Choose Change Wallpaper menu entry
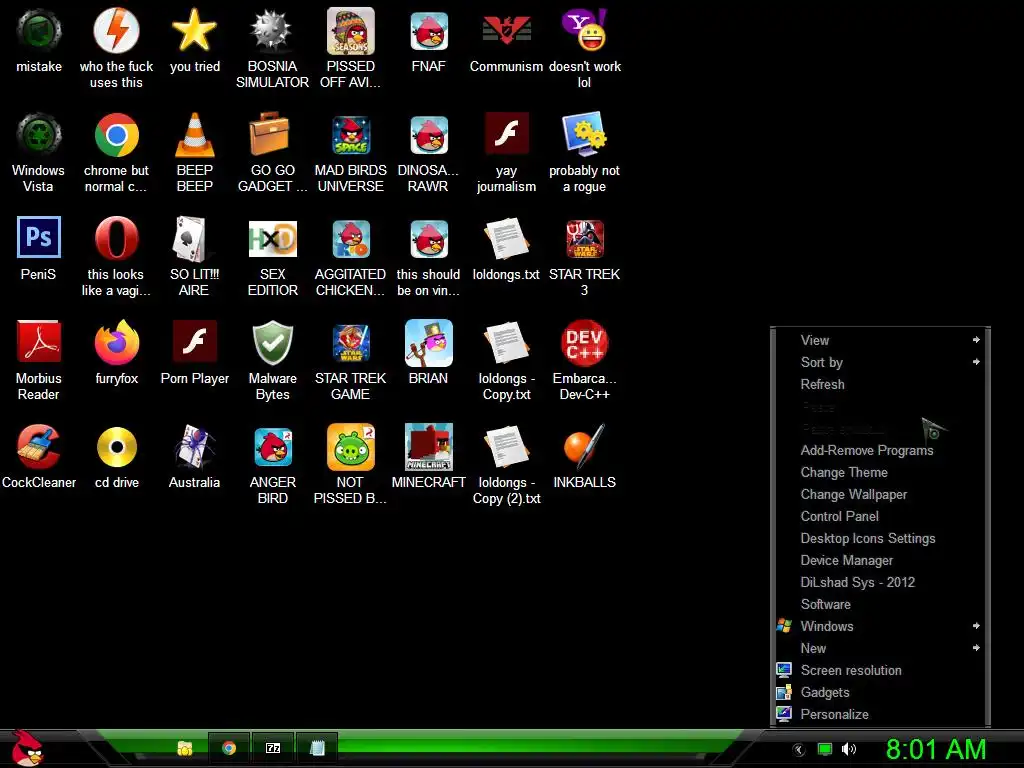 880,494
